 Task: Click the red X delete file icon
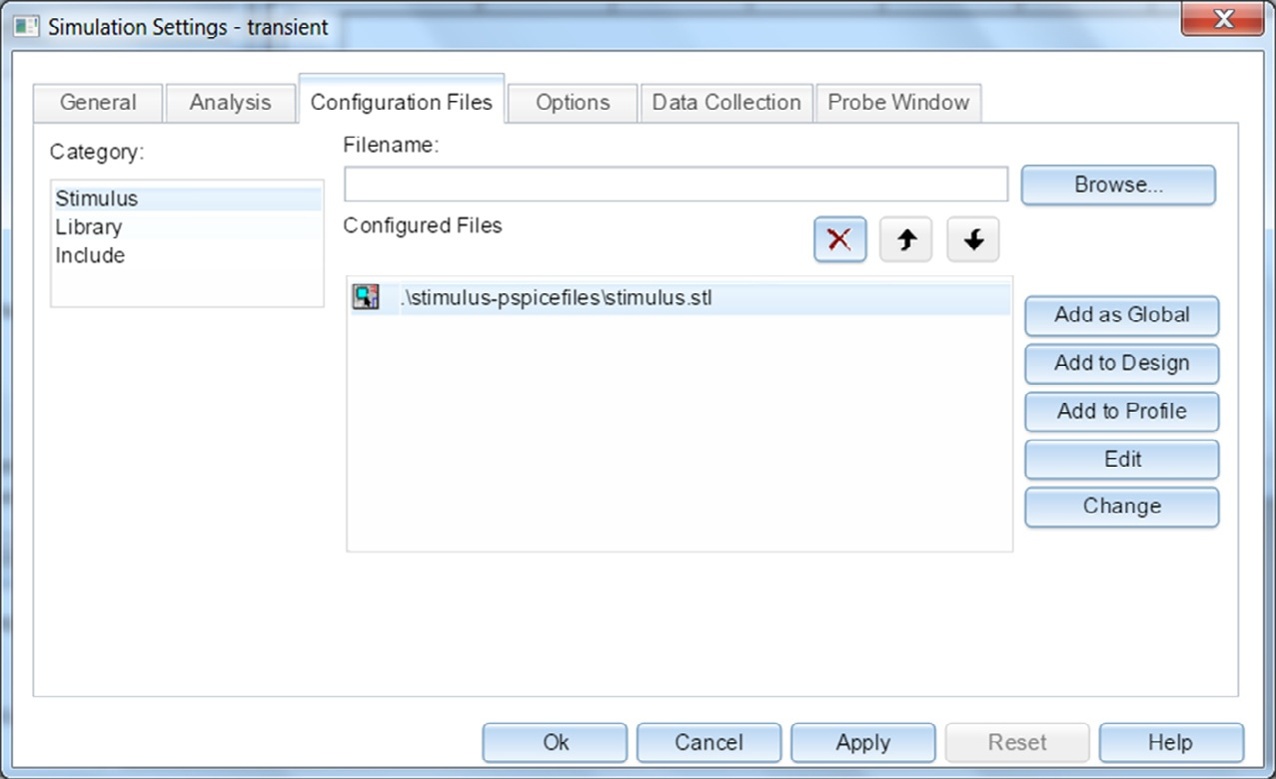(x=840, y=240)
